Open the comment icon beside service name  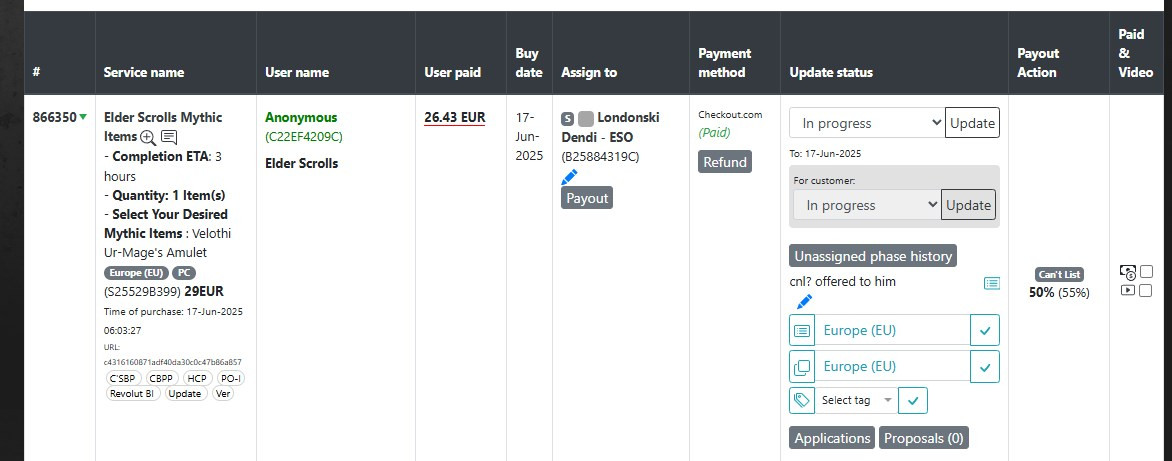point(169,137)
